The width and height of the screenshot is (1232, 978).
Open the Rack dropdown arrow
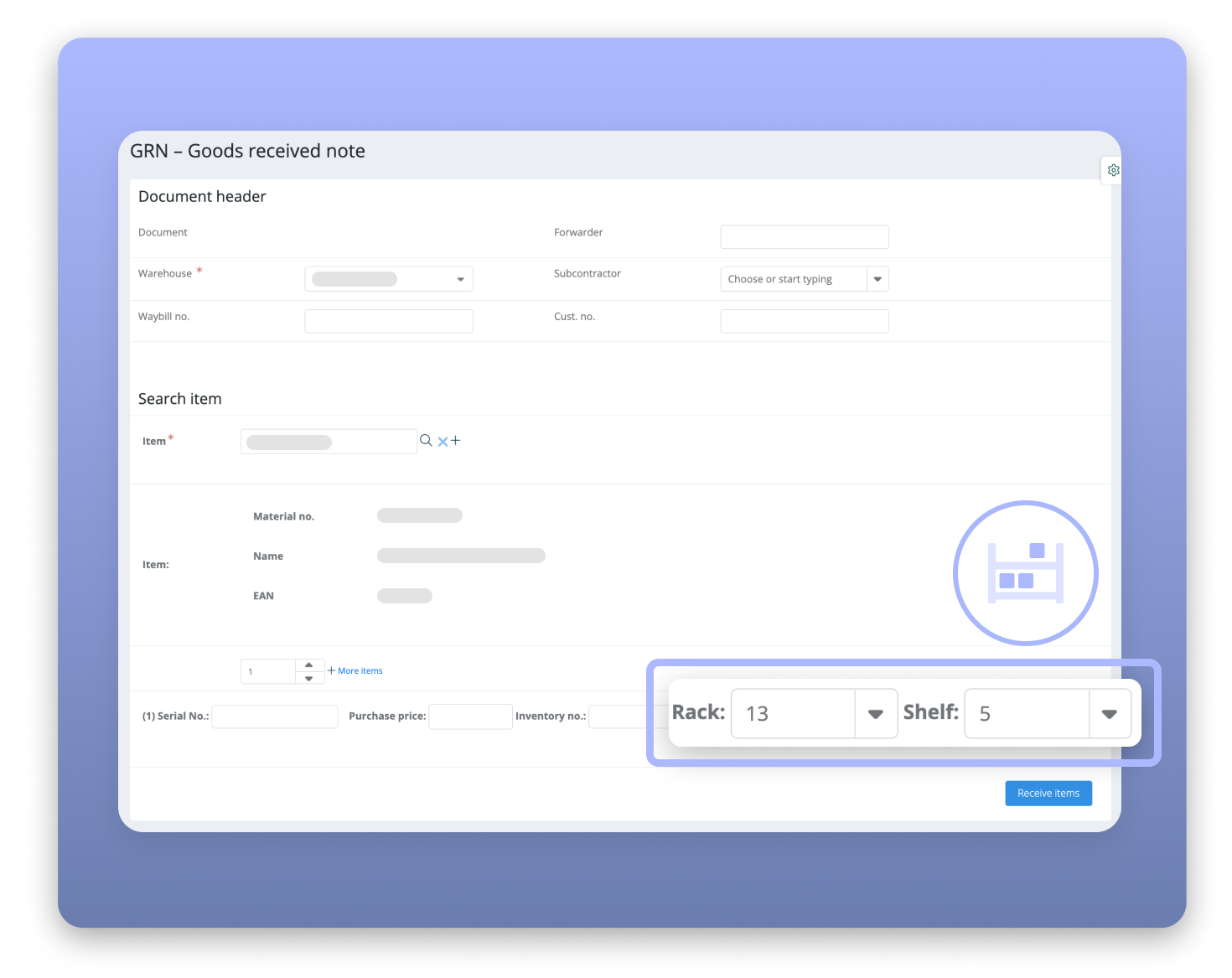[876, 714]
